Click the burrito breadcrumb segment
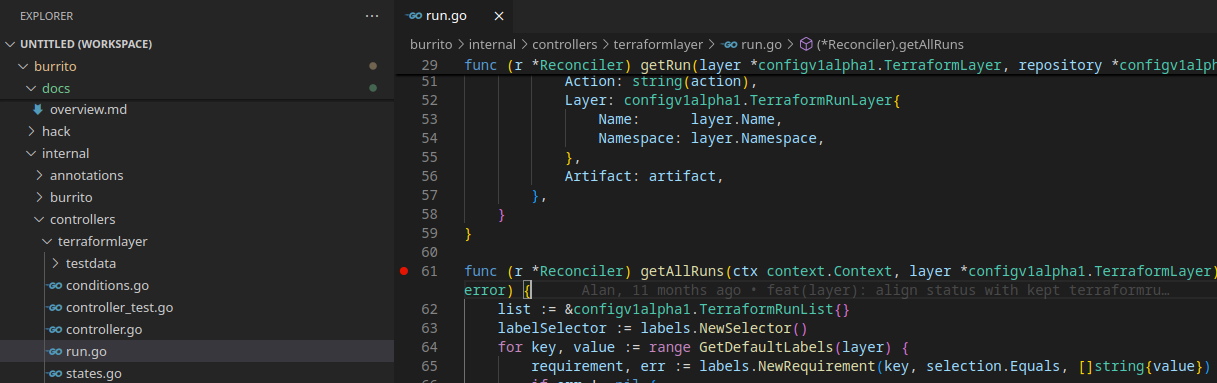Image resolution: width=1217 pixels, height=383 pixels. point(432,45)
